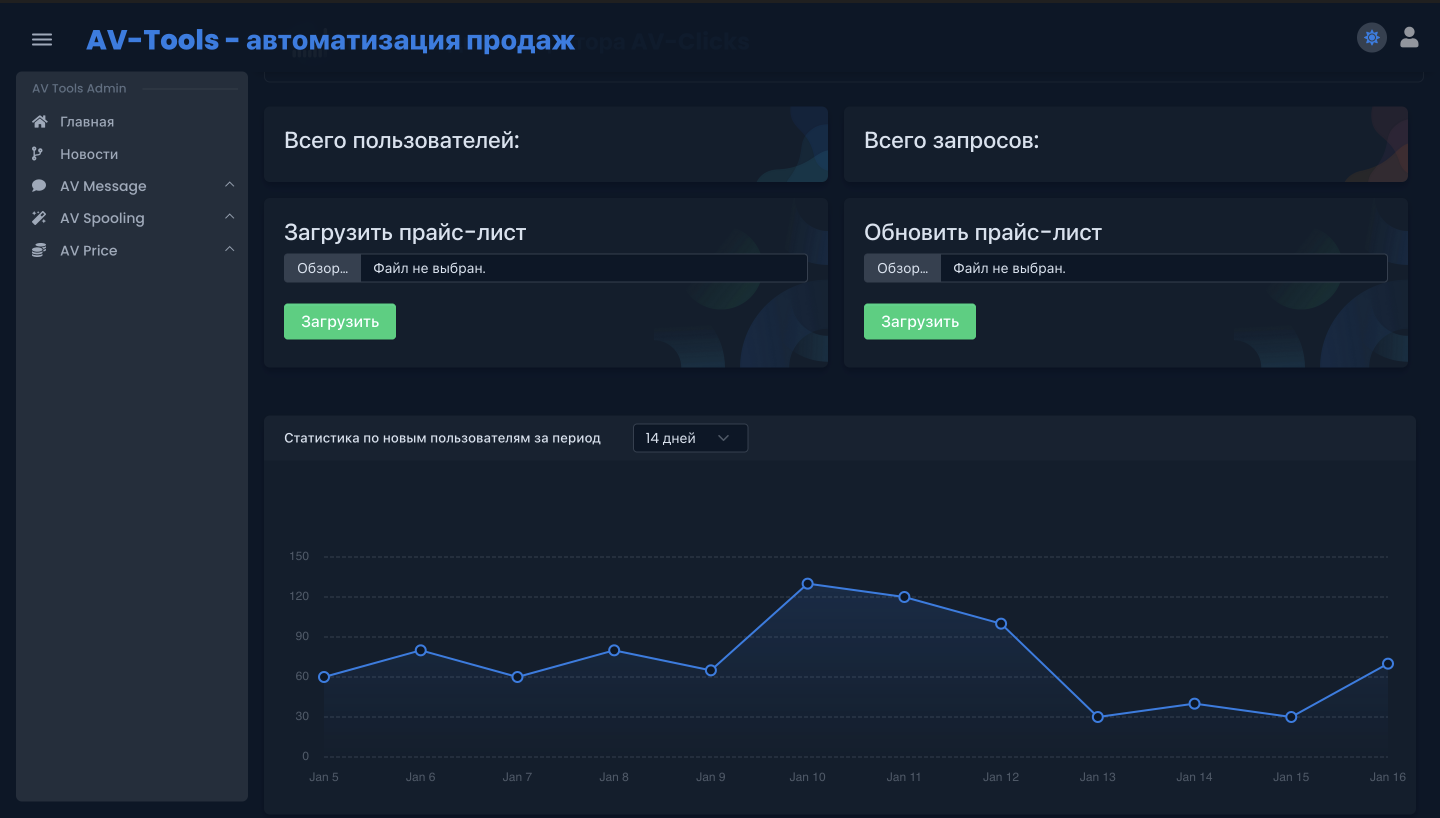
Task: Select the Jan 10 peak data point
Action: pos(807,584)
